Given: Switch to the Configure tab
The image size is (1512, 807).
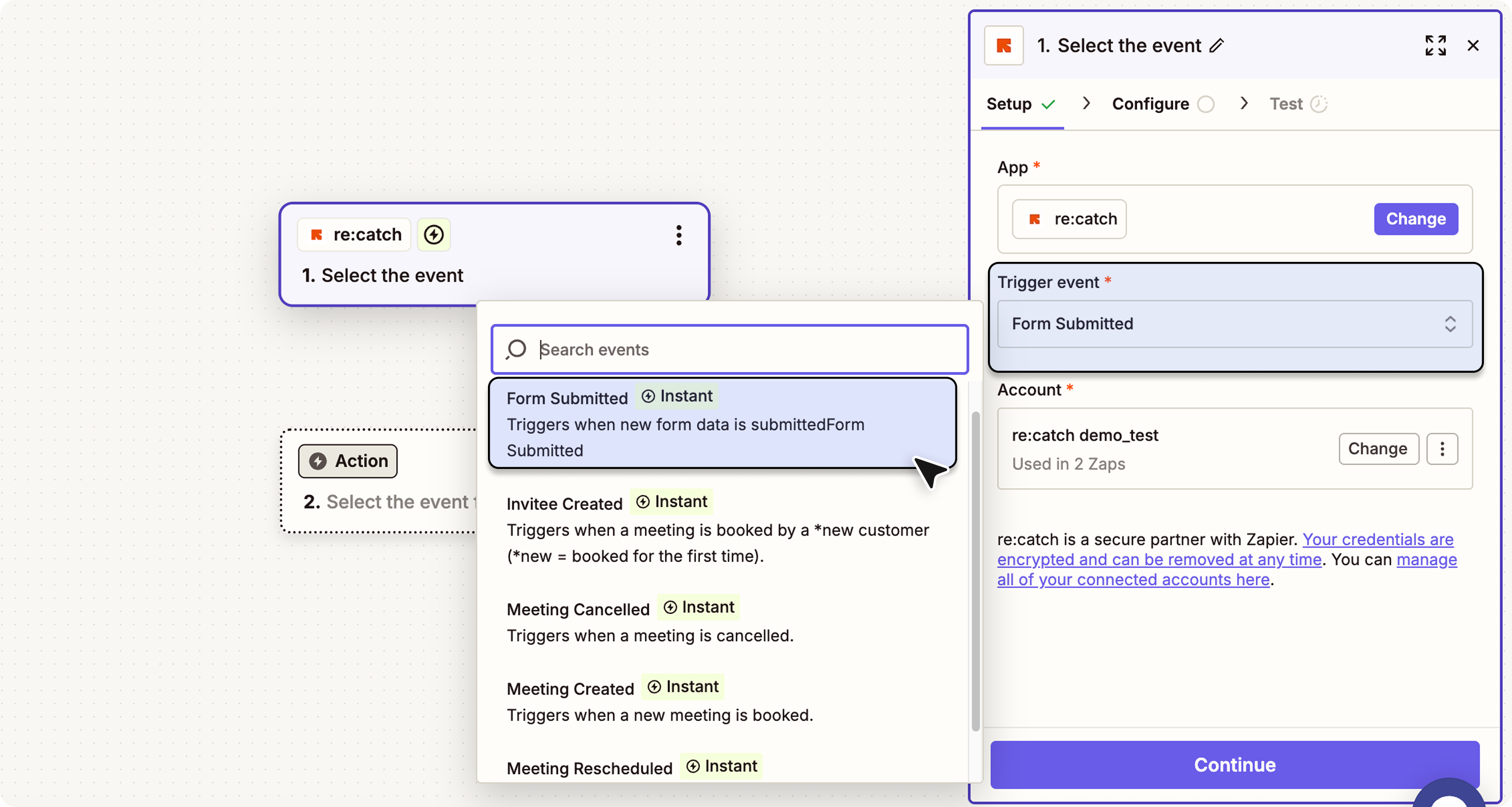Looking at the screenshot, I should coord(1163,104).
